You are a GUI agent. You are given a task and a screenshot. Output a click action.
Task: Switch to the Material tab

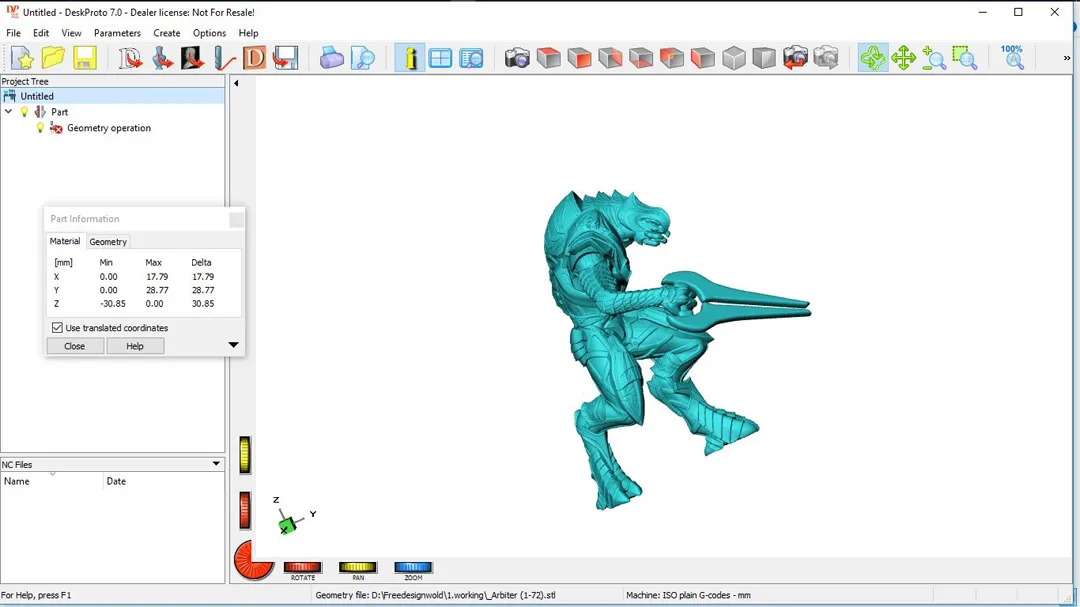click(x=65, y=241)
